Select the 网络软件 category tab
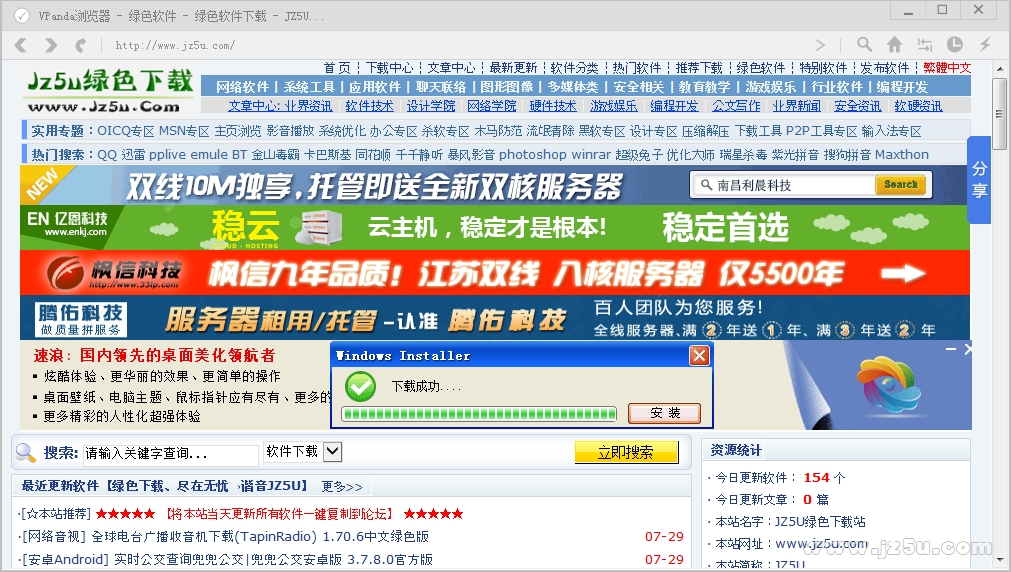Image resolution: width=1011 pixels, height=572 pixels. pyautogui.click(x=242, y=87)
